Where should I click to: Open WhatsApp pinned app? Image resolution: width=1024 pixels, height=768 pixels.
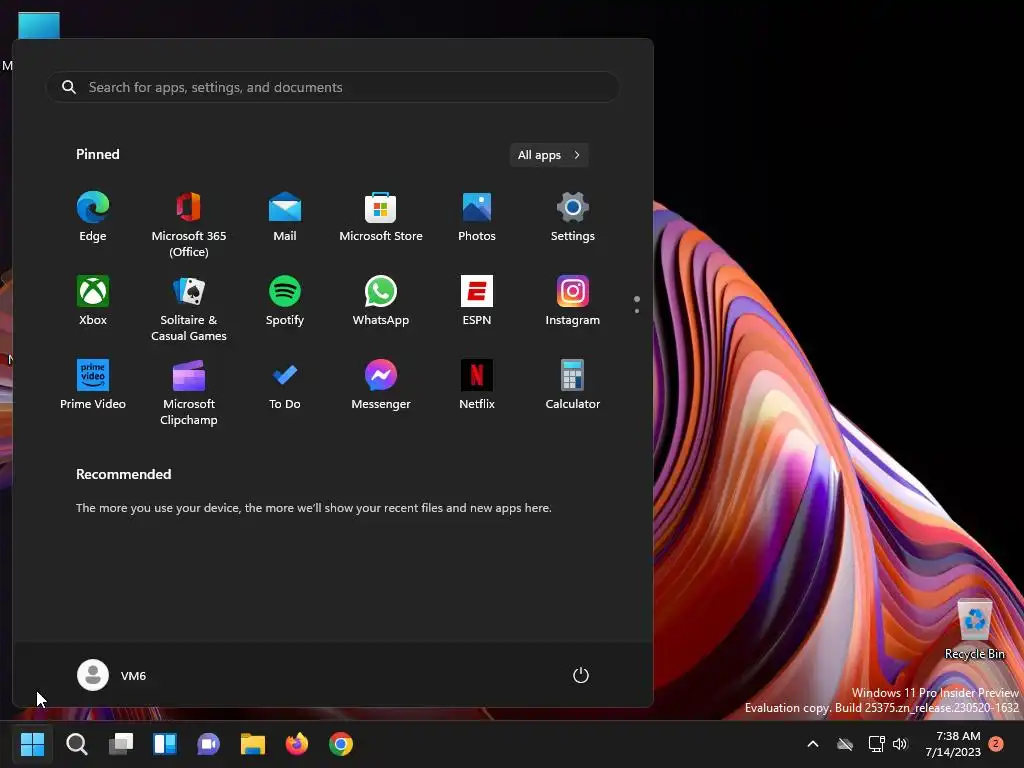tap(381, 301)
